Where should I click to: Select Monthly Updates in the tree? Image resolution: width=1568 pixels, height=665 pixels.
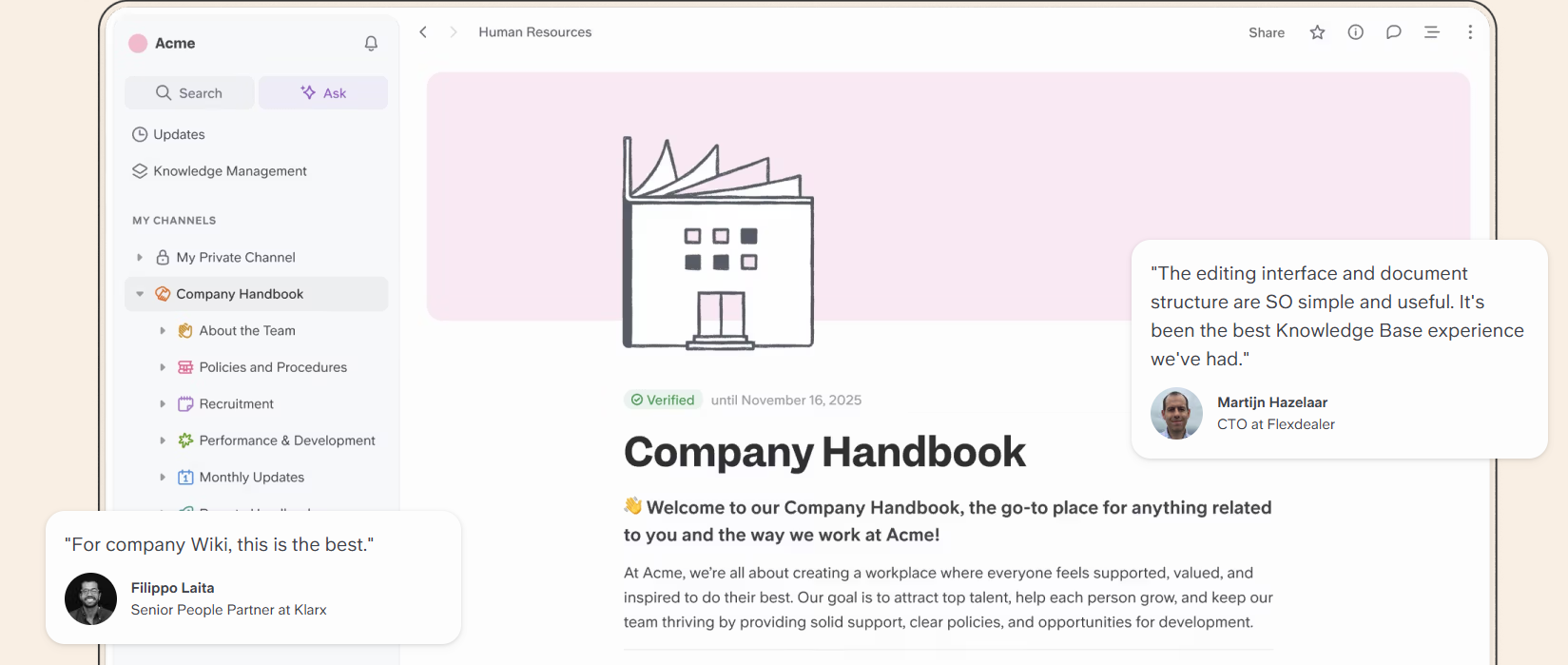251,478
